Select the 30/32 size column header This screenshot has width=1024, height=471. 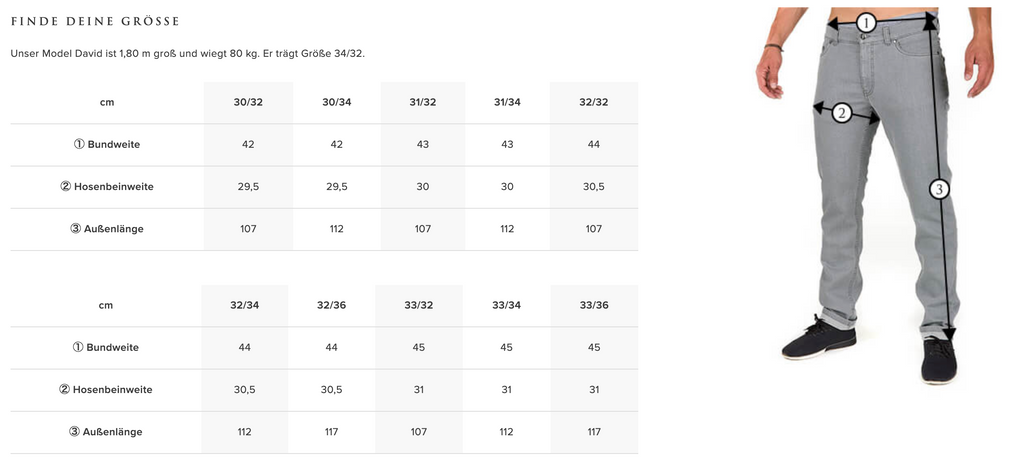248,103
